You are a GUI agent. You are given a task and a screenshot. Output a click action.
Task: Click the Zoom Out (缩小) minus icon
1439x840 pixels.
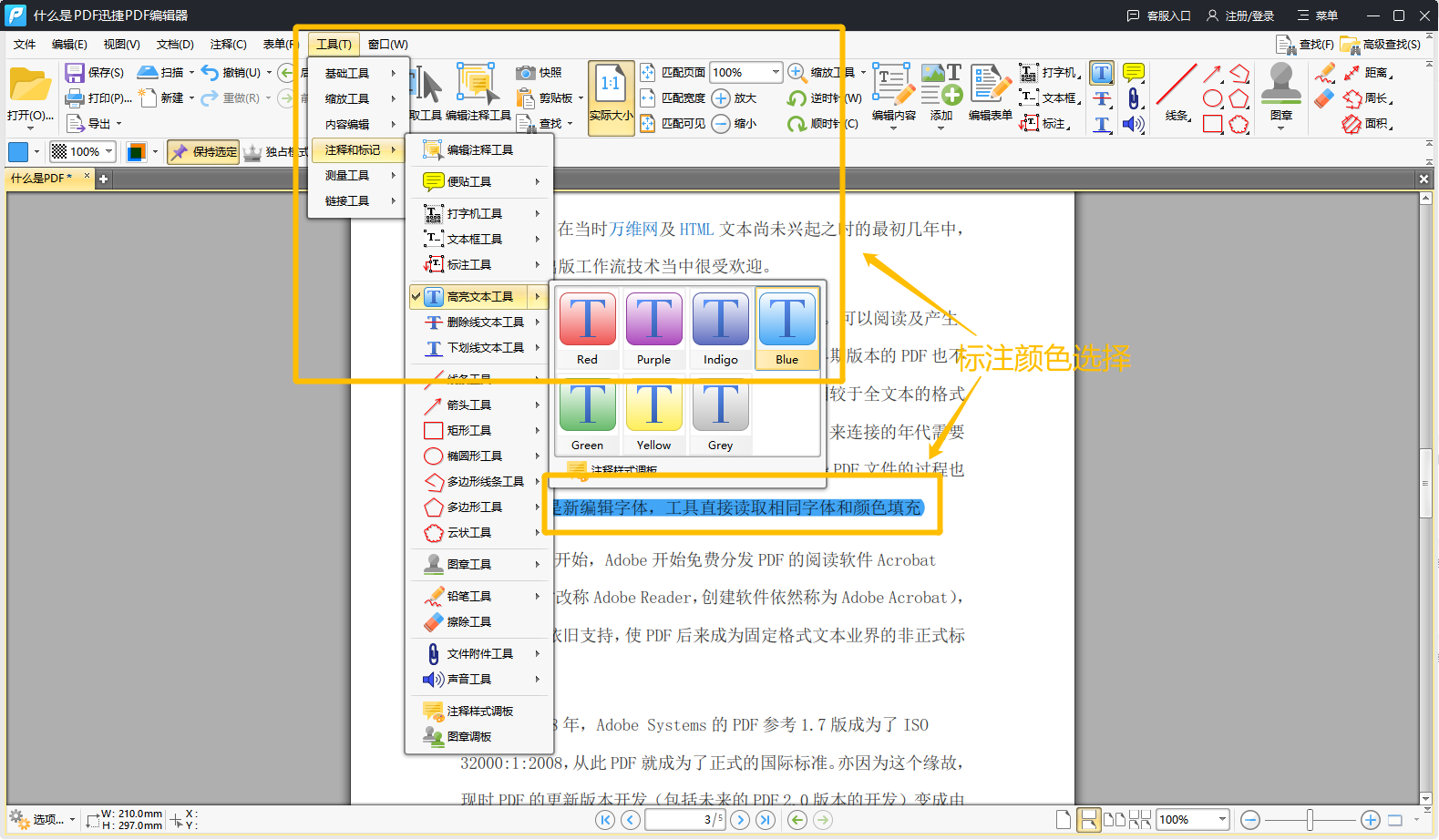721,124
